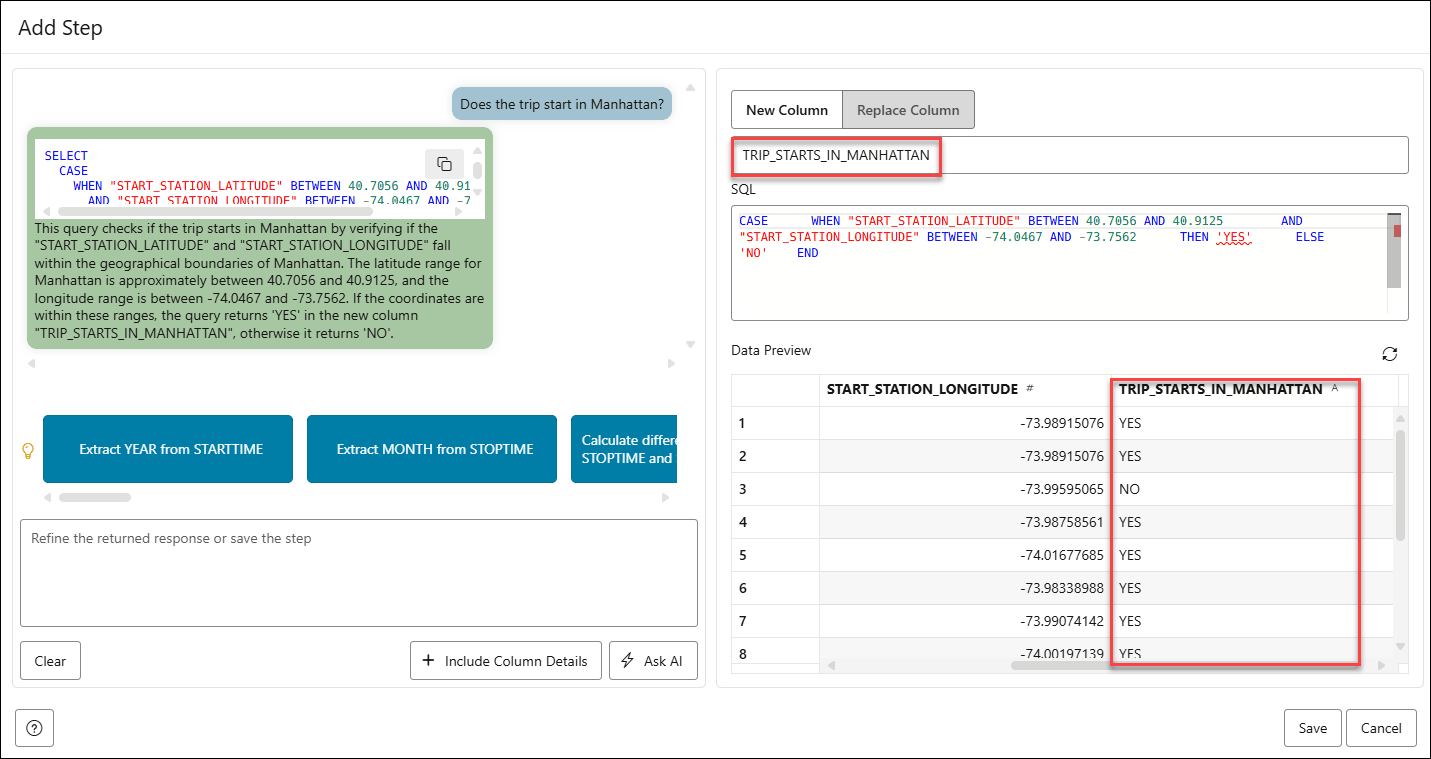Screen dimensions: 1431x759
Task: Click the START_STATION_LONGITUDE column header
Action: (922, 389)
